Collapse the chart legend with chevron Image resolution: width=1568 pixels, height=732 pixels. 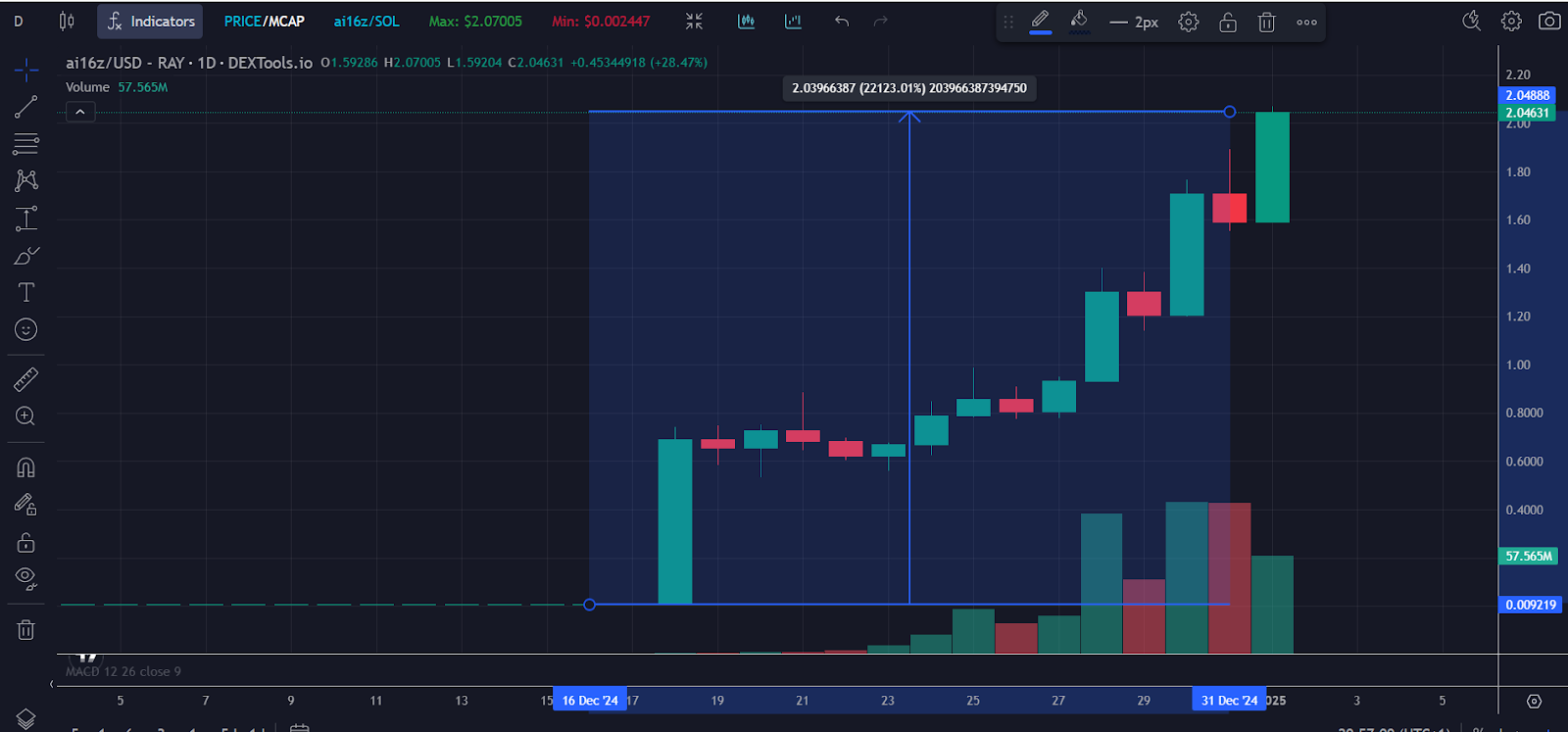click(80, 112)
